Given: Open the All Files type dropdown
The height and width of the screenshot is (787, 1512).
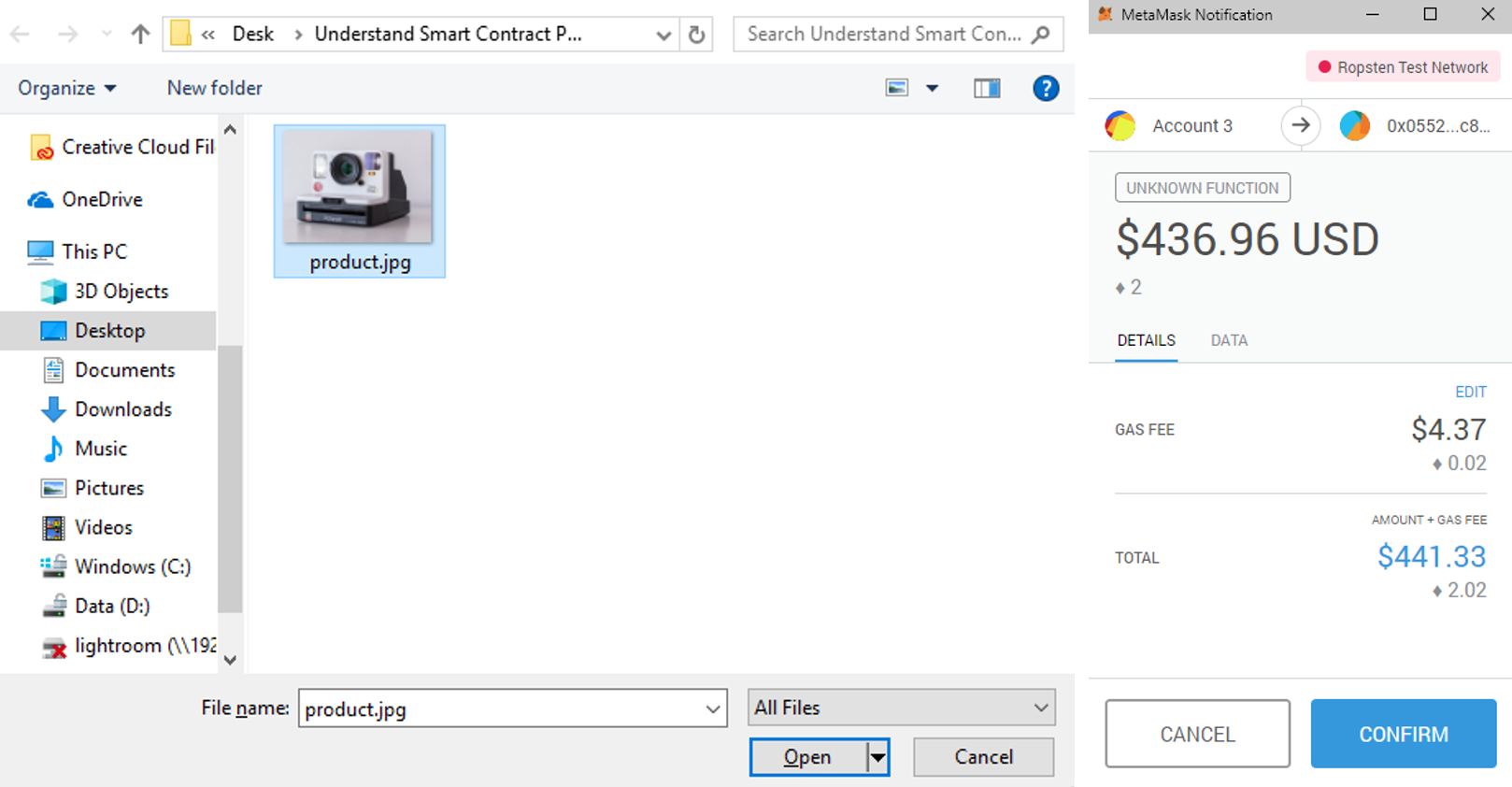Looking at the screenshot, I should click(901, 708).
